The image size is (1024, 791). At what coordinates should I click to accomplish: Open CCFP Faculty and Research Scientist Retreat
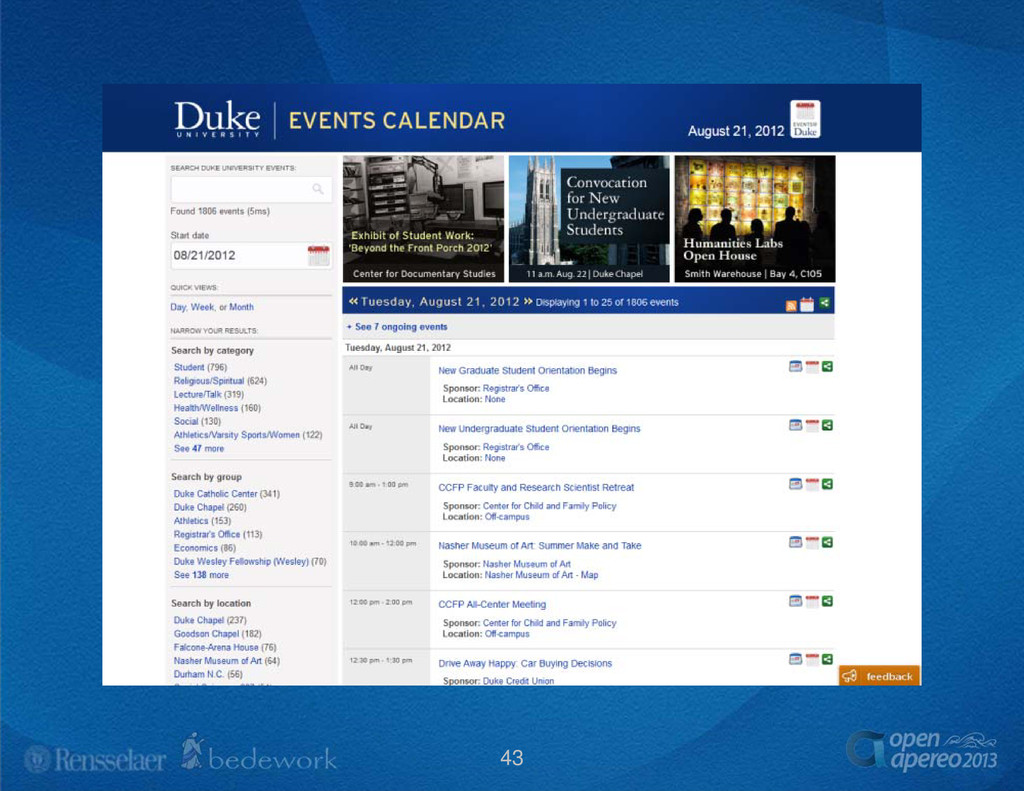(536, 488)
